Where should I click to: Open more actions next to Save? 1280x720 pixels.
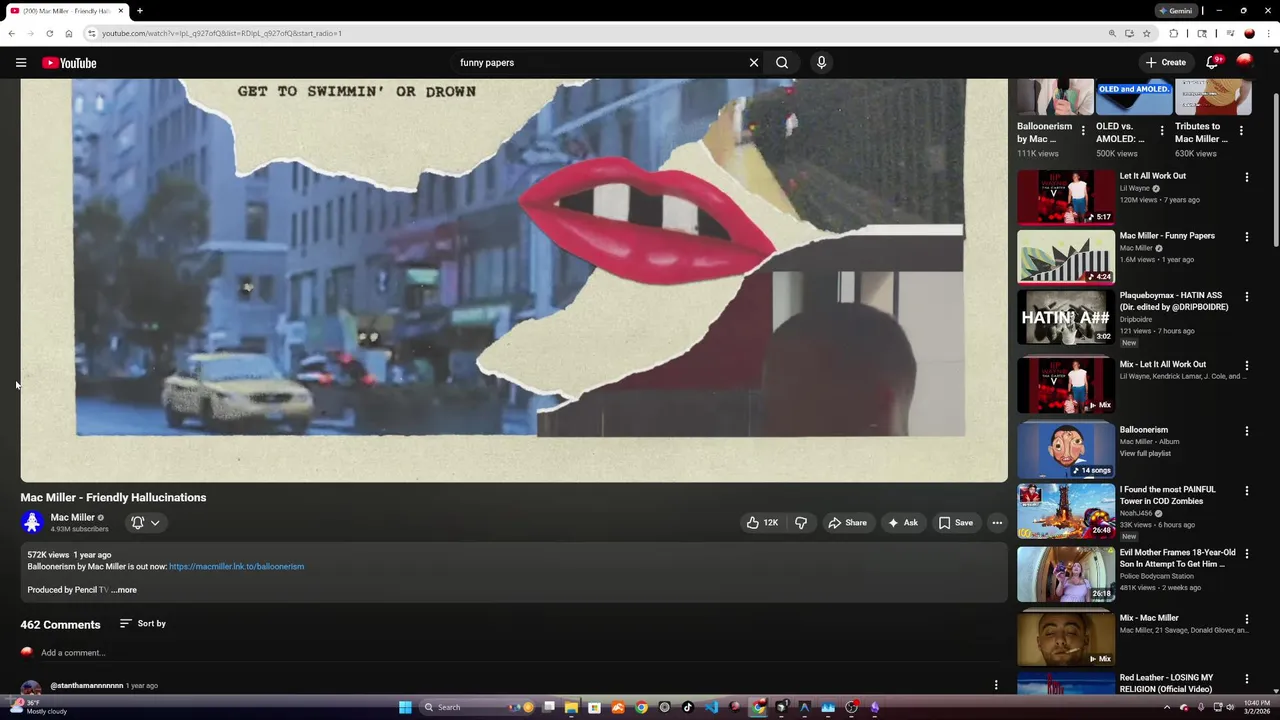coord(997,523)
